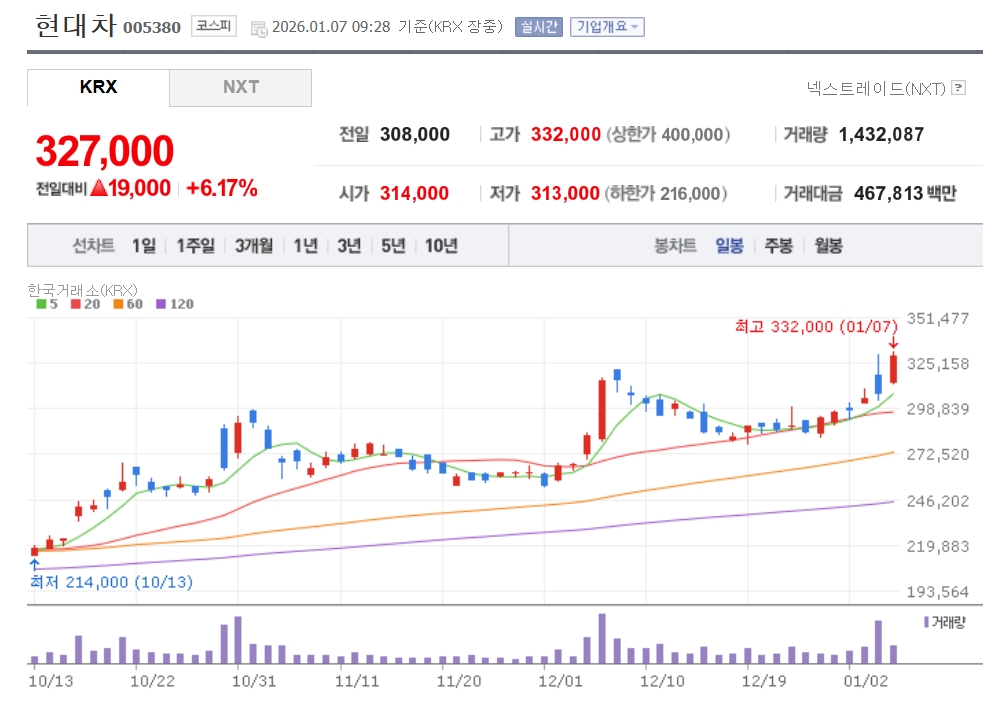Select the 주봉 candlestick chart
983x714 pixels.
pos(779,245)
